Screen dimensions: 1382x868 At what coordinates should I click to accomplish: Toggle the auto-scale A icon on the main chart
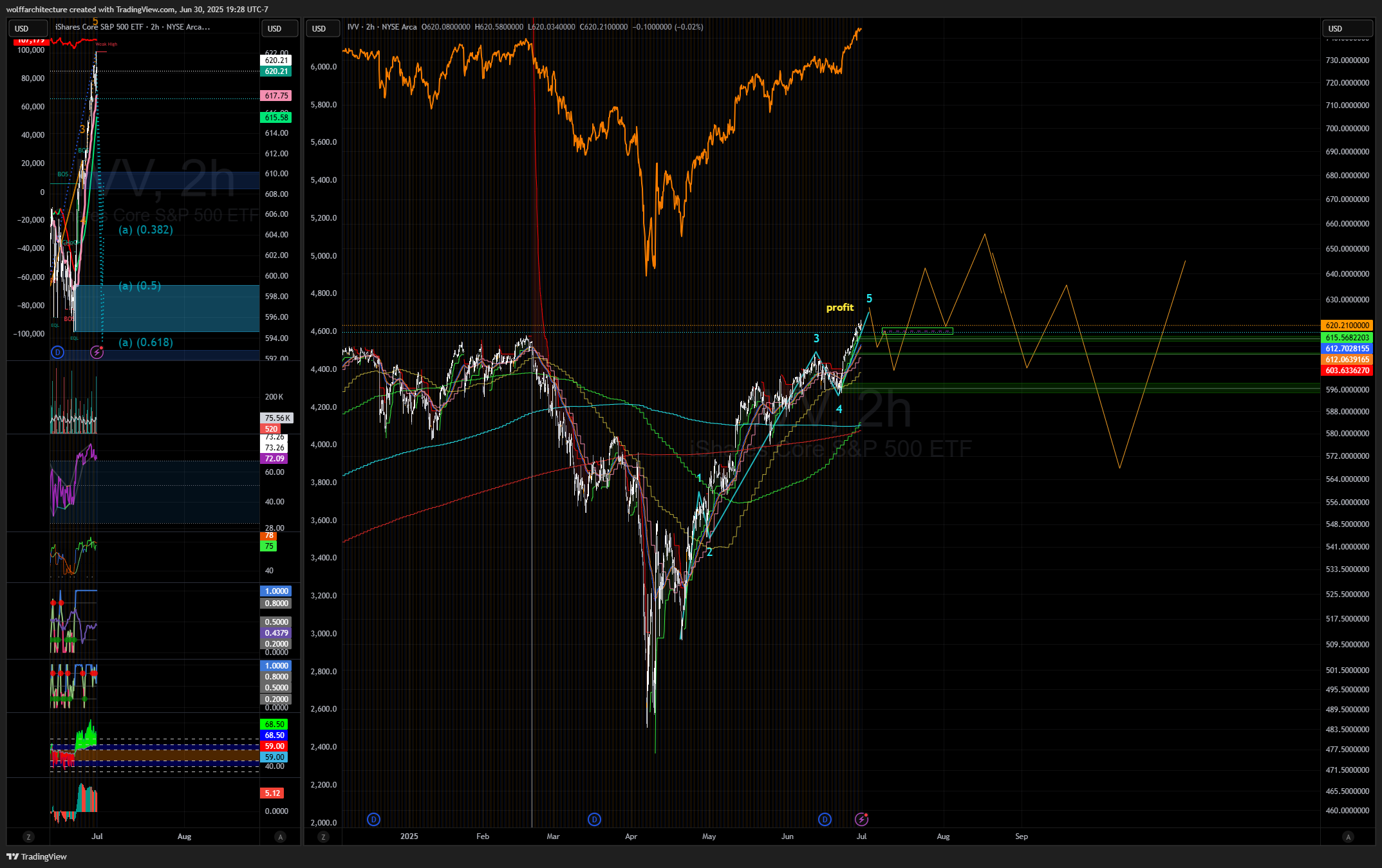pyautogui.click(x=1348, y=836)
